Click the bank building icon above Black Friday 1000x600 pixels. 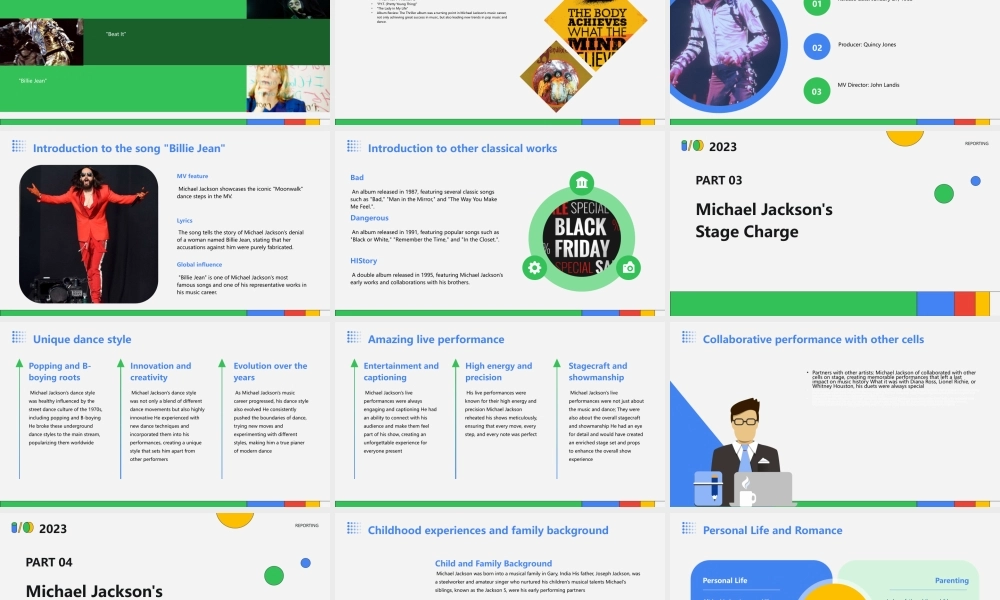(582, 184)
